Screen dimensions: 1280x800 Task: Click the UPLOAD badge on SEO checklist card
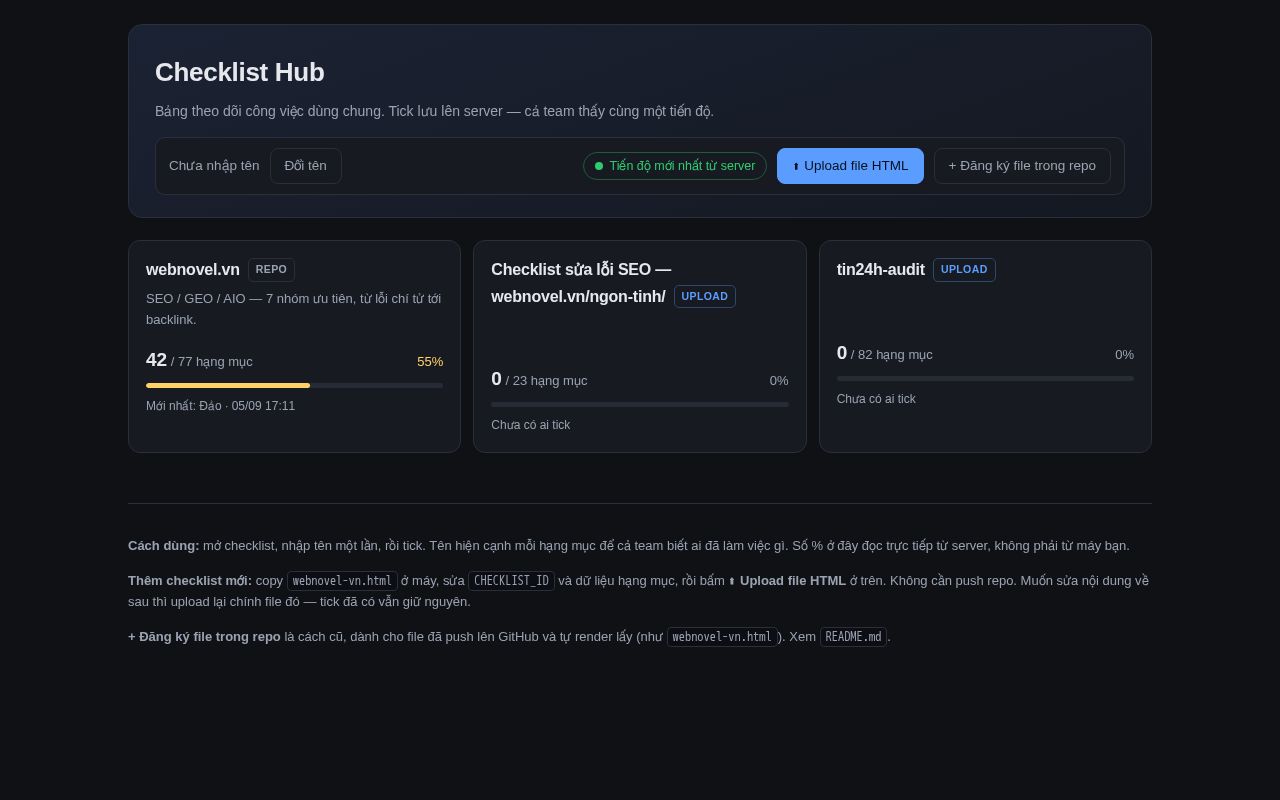705,297
